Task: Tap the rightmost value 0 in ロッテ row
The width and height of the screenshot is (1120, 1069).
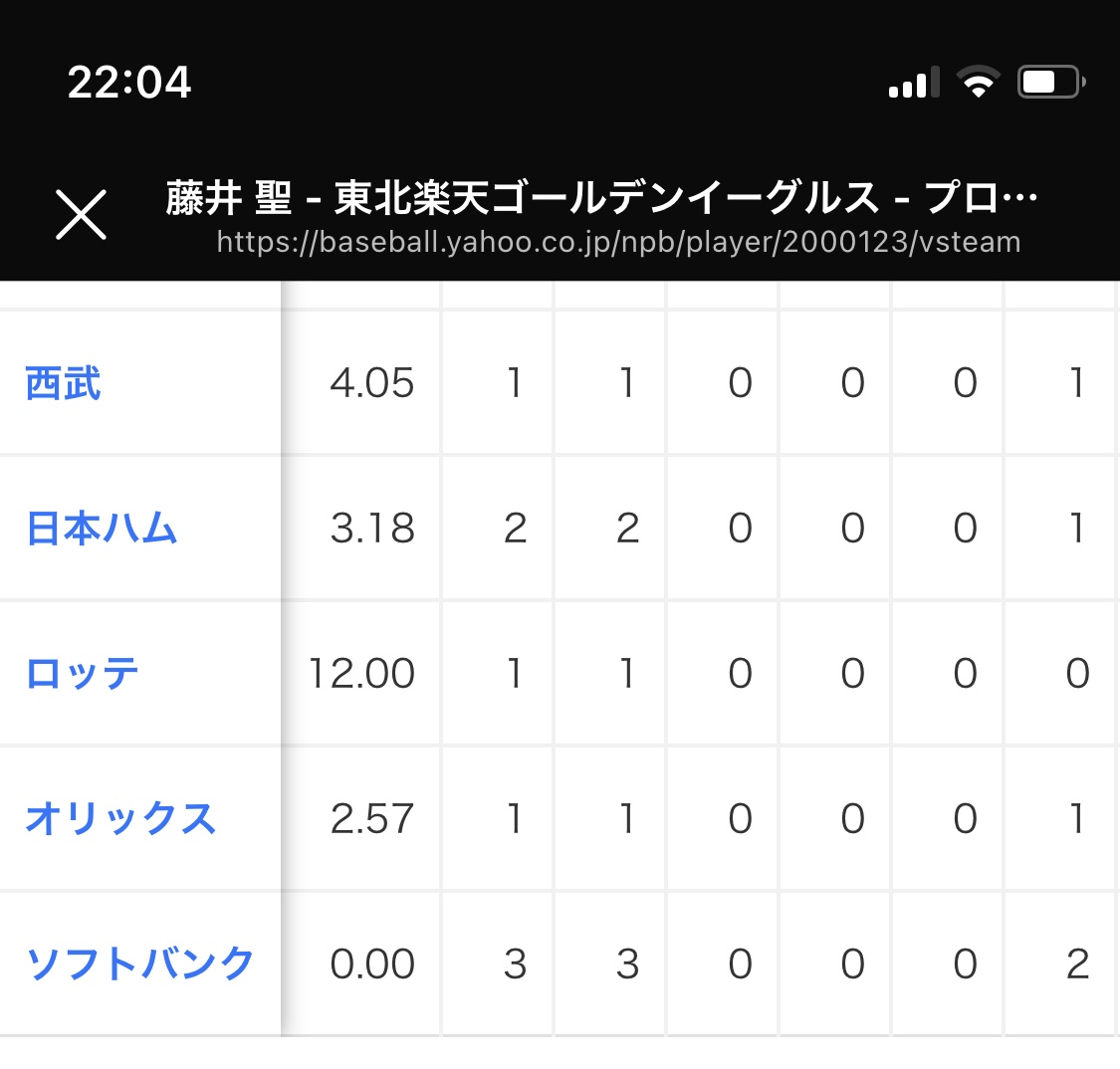Action: click(1077, 674)
